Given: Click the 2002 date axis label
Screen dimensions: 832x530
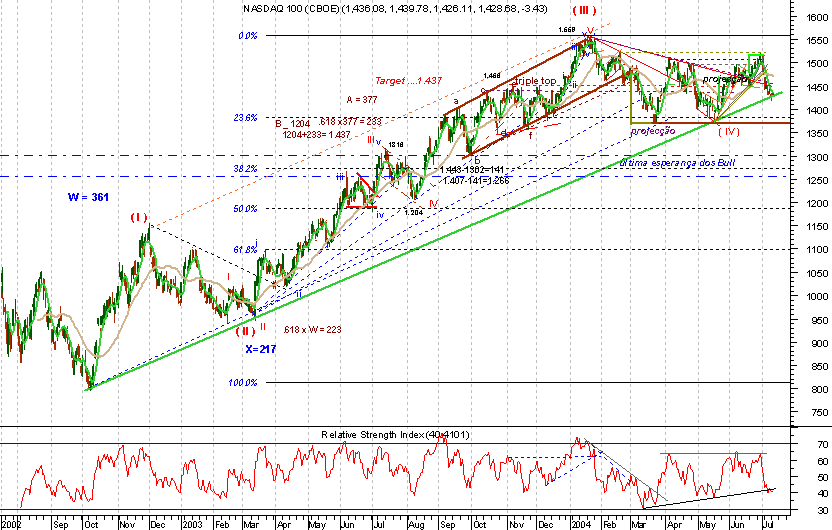Looking at the screenshot, I should coord(12,525).
